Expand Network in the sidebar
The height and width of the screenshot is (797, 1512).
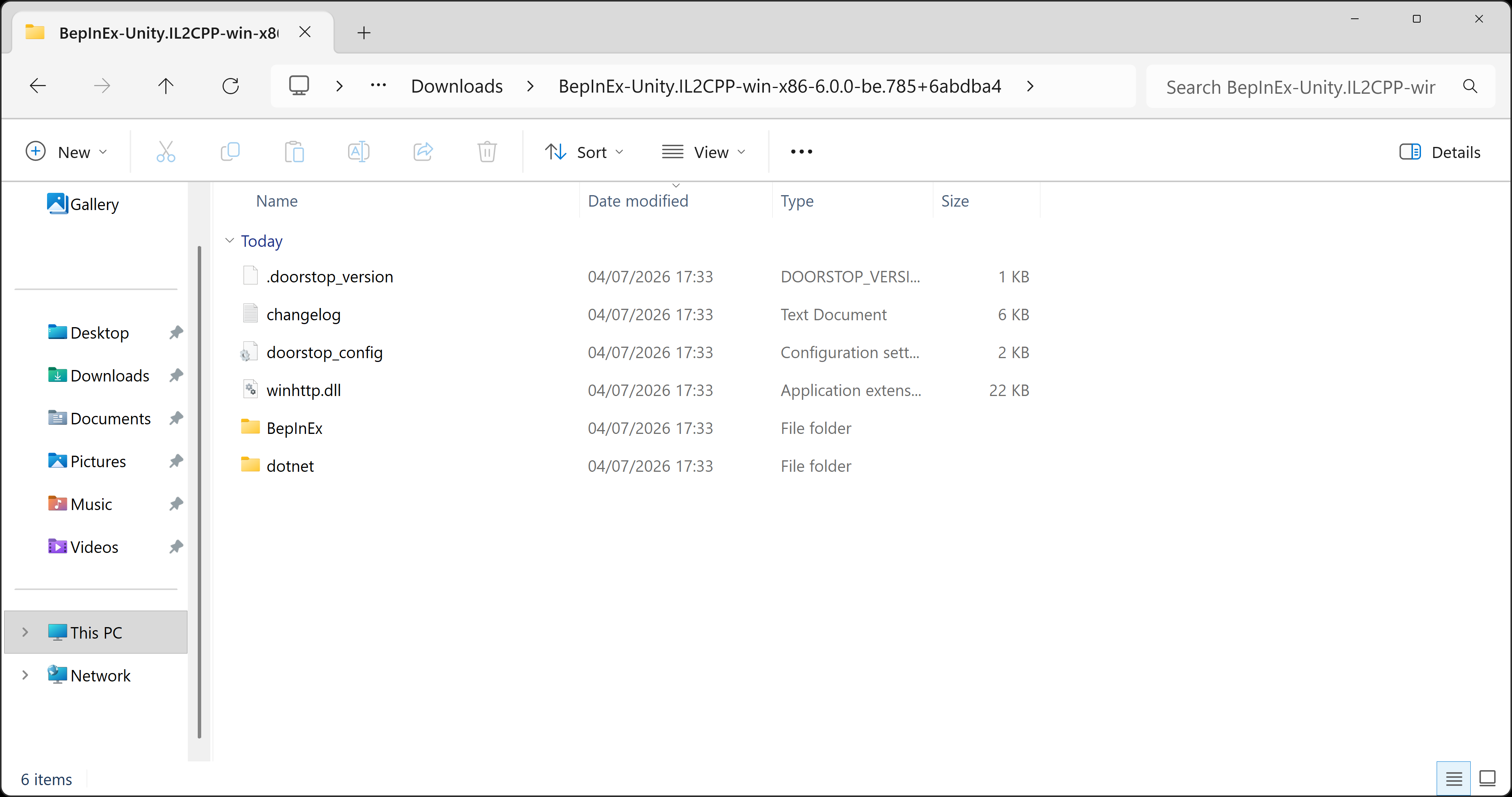[x=25, y=675]
